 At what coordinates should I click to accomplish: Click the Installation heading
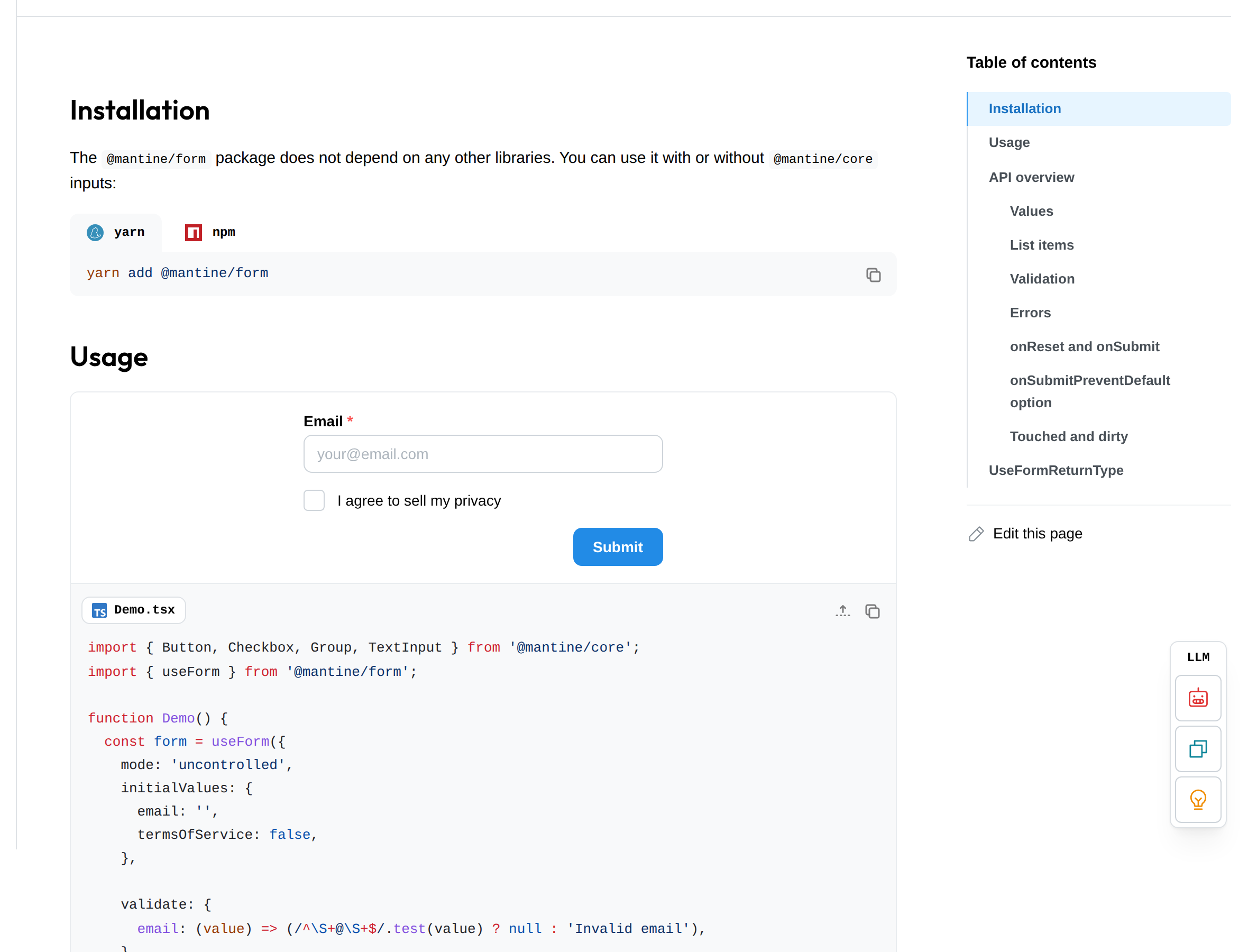[140, 110]
